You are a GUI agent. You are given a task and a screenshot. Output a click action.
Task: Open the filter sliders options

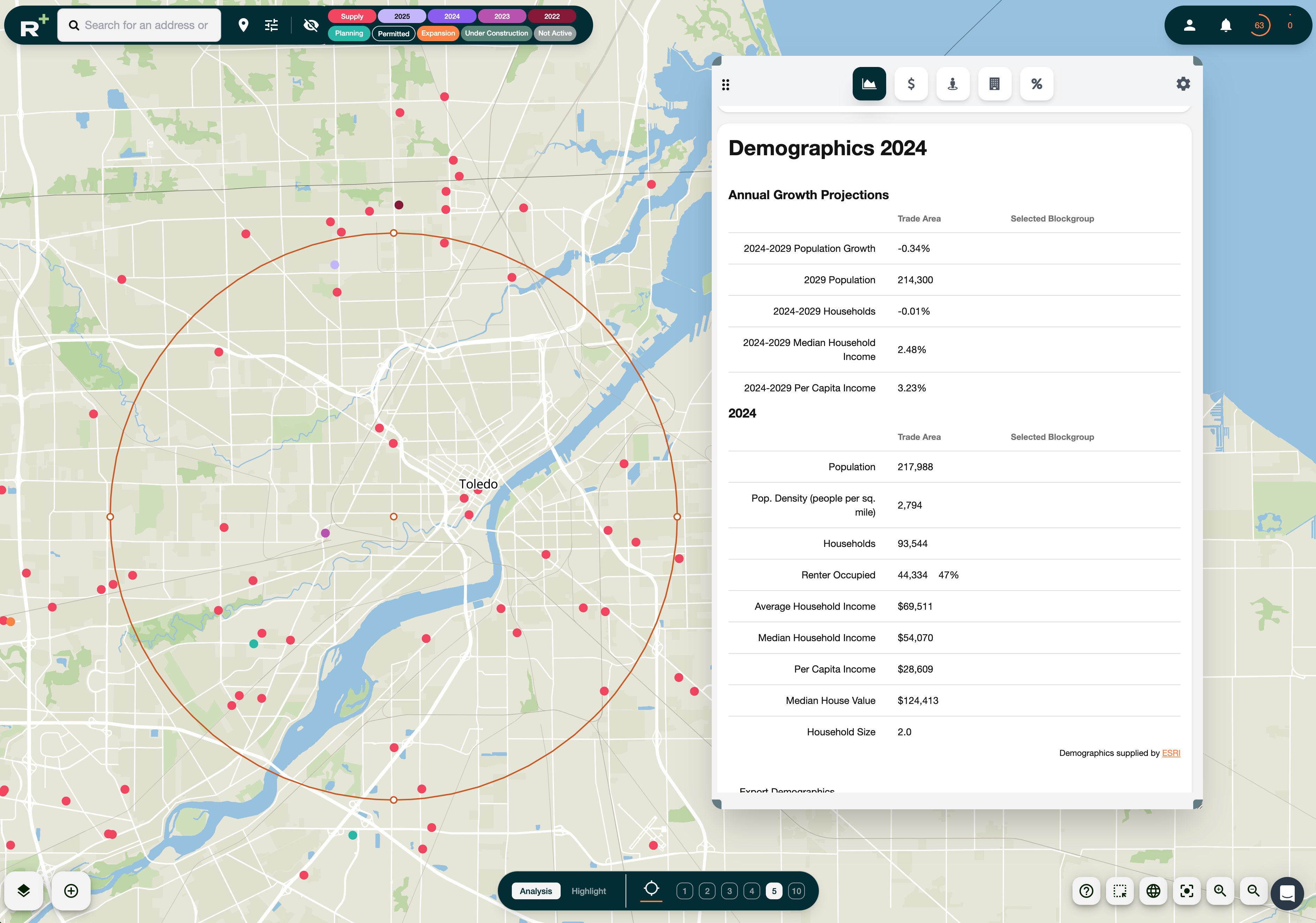click(x=271, y=25)
